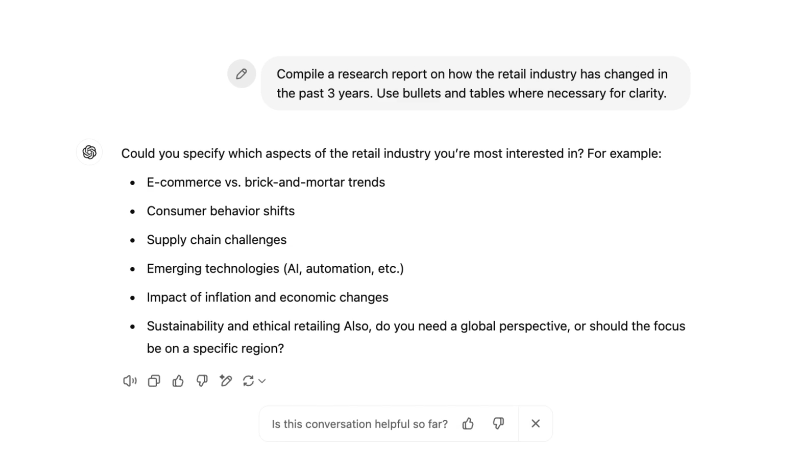Screen dimensions: 785x472
Task: Answer the helpful prompt with its thumbs up
Action: (468, 423)
